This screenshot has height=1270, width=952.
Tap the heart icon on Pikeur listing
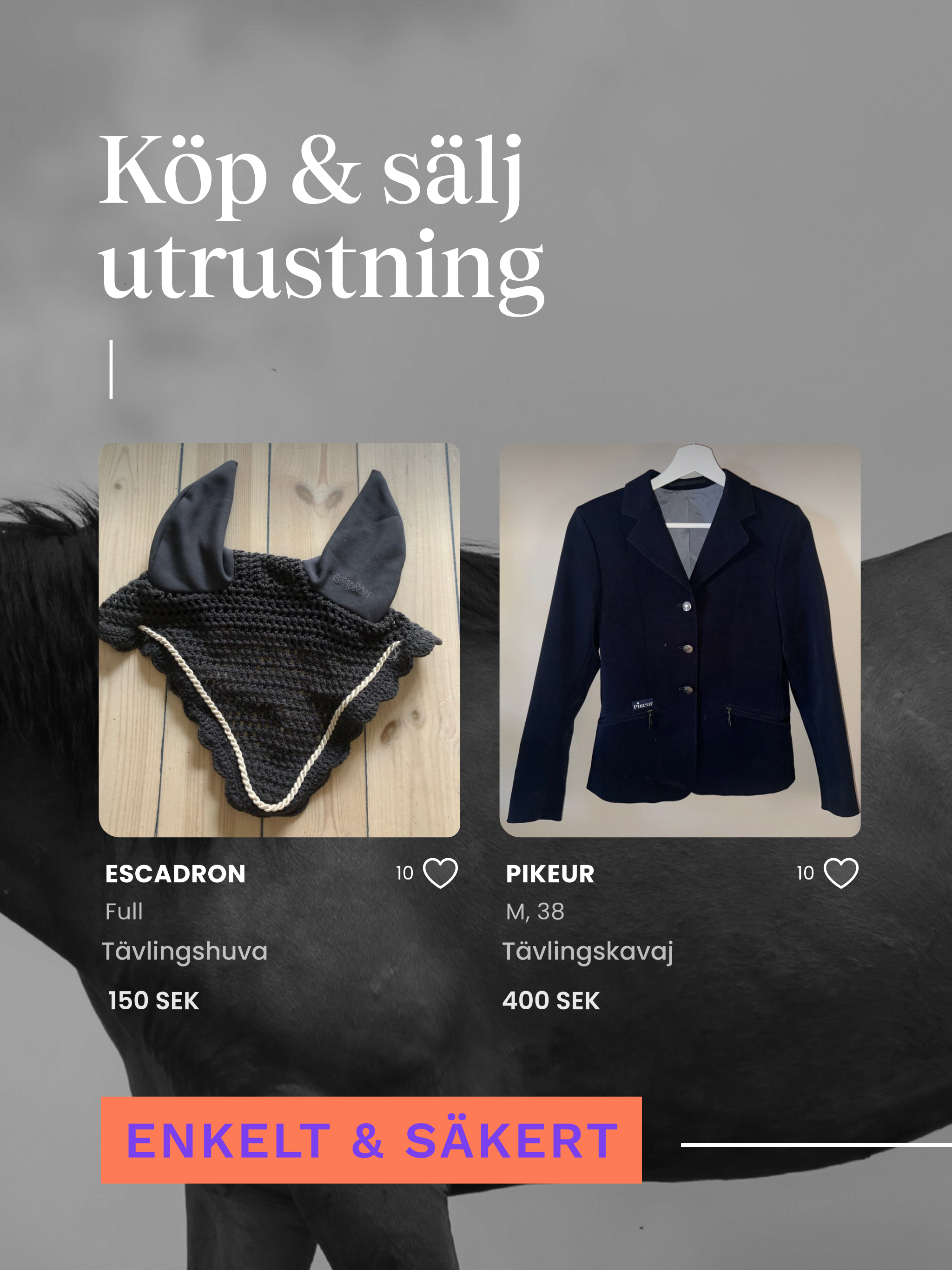coord(841,873)
